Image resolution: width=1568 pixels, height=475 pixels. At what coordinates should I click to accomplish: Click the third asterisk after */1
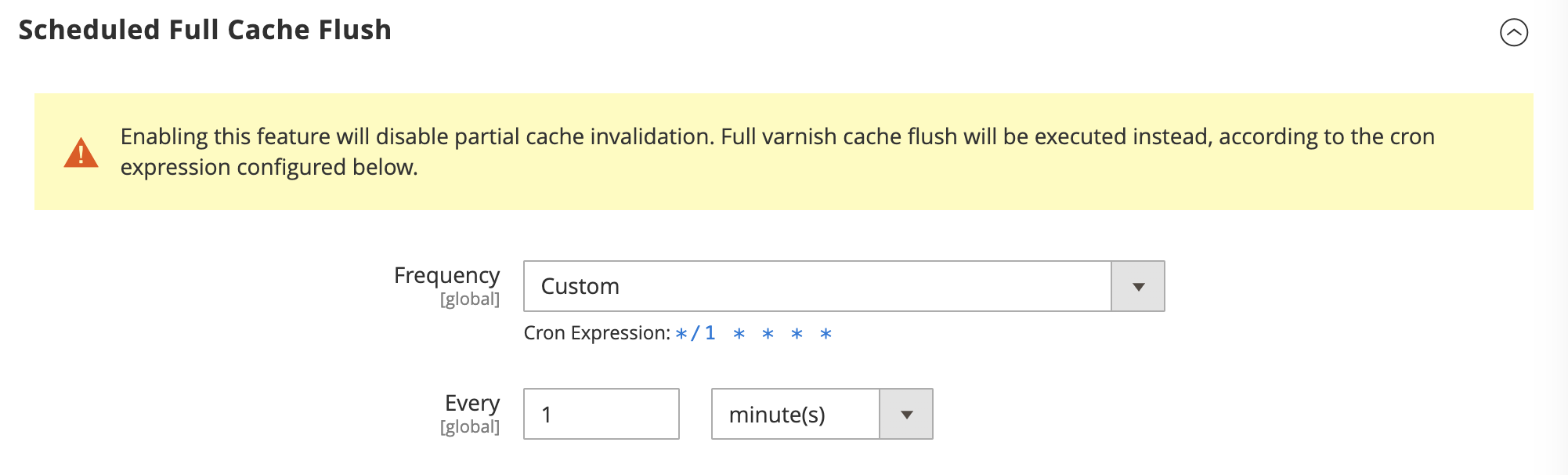[797, 335]
